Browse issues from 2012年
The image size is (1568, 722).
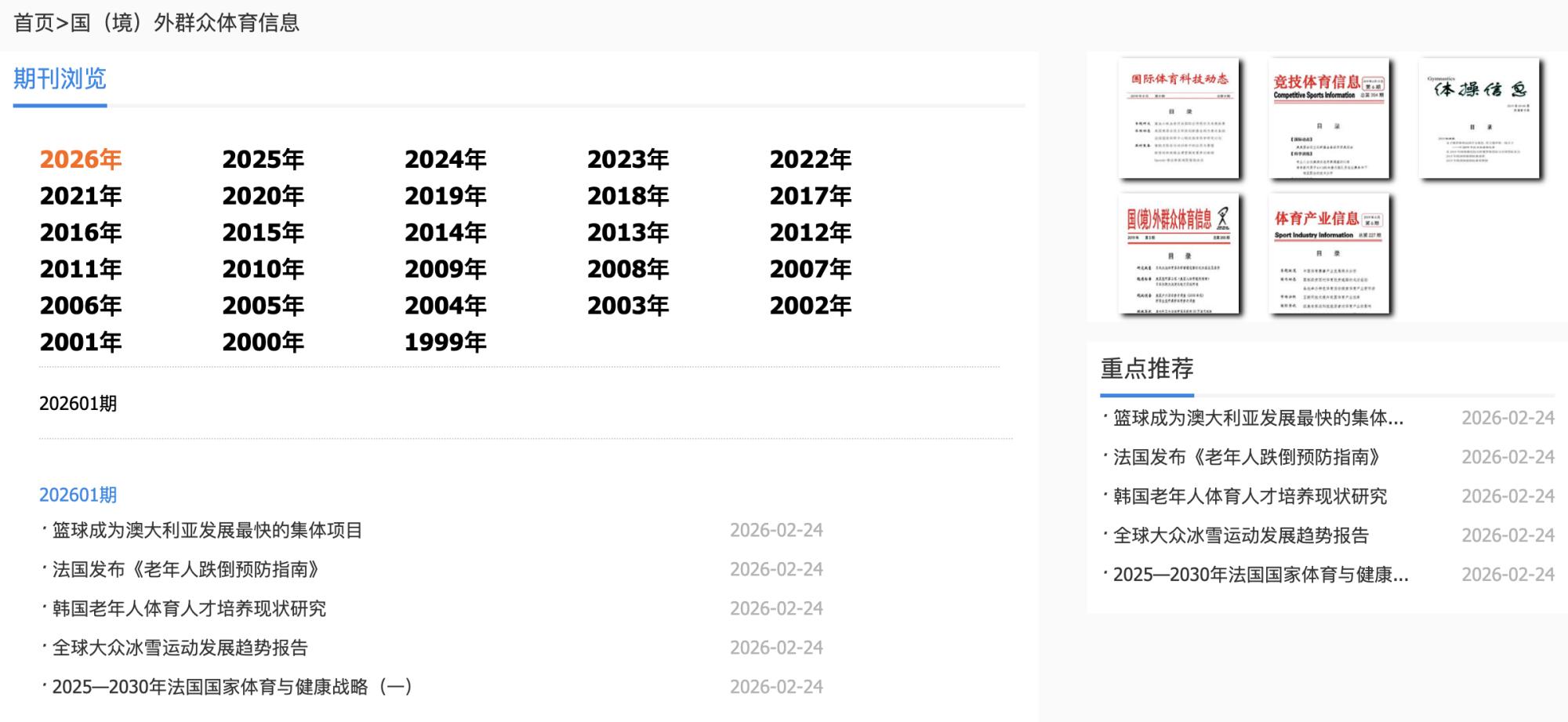click(x=810, y=233)
